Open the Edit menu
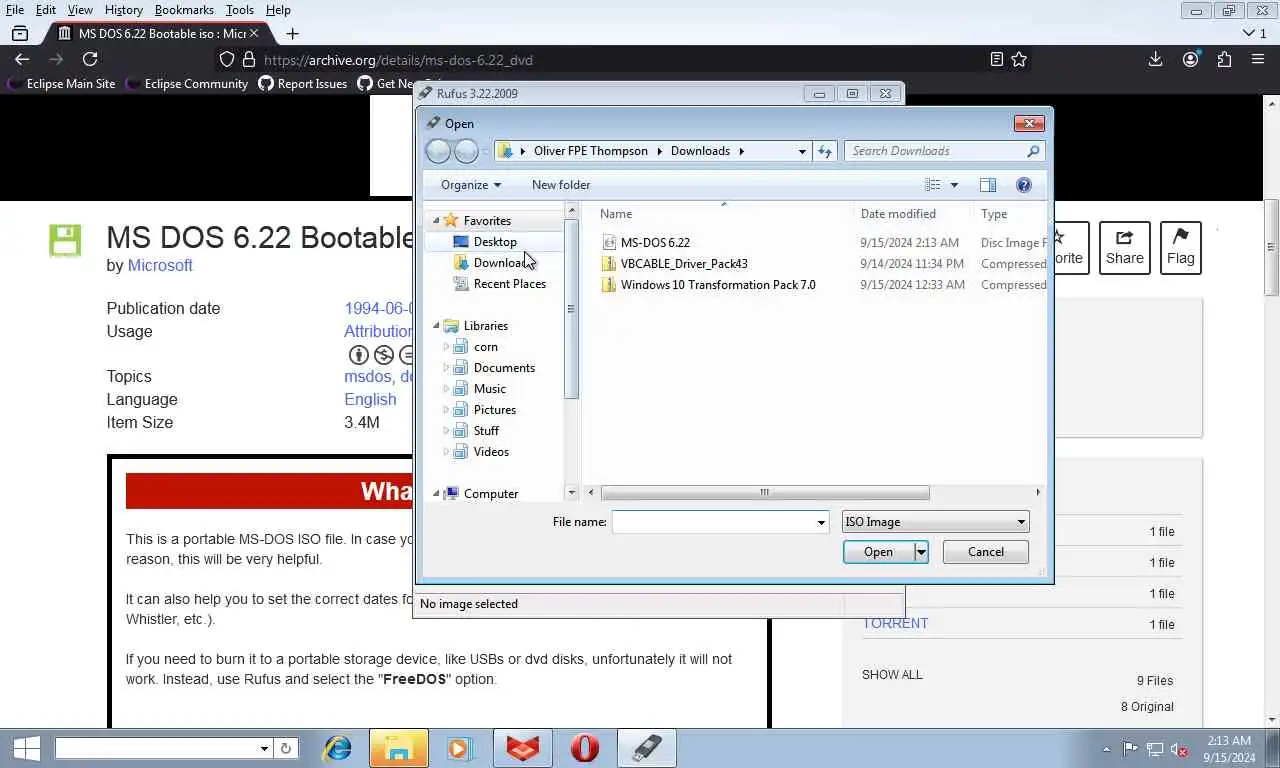Screen dimensions: 1280x768 [x=46, y=10]
